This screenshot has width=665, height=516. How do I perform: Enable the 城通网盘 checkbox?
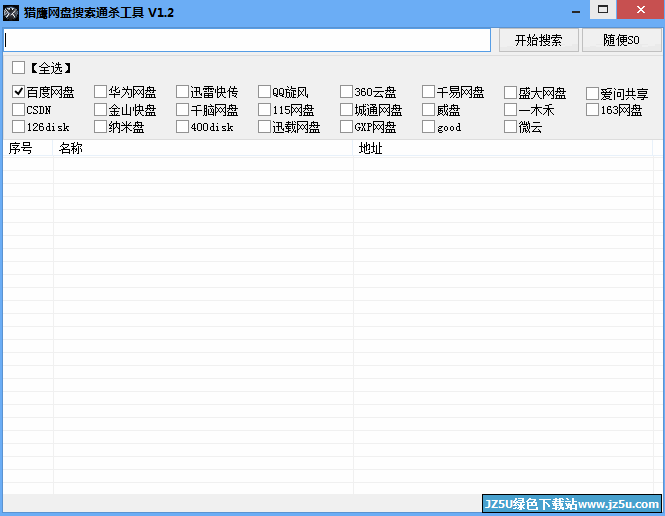click(x=346, y=109)
